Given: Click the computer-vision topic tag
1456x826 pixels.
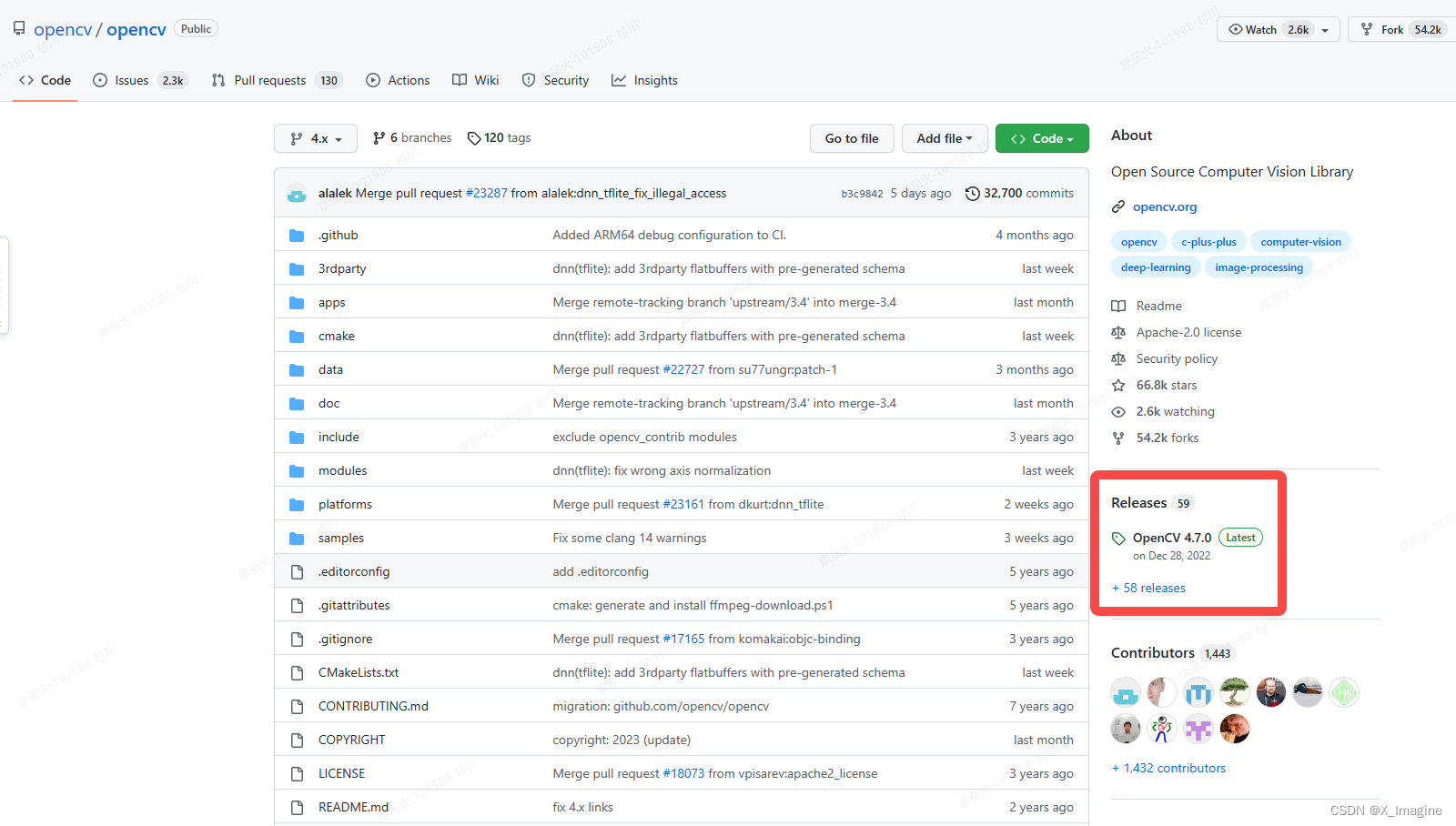Looking at the screenshot, I should [1301, 242].
